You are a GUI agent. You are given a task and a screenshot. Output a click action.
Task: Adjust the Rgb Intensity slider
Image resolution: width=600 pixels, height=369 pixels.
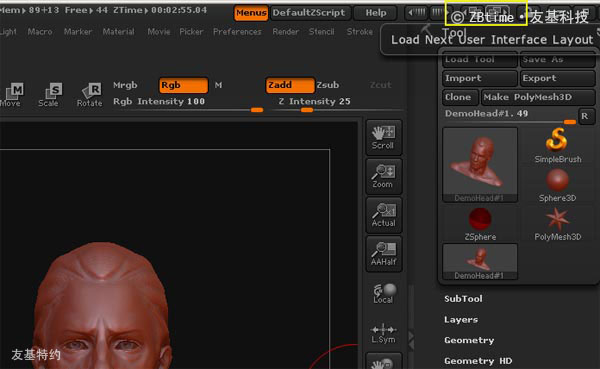(x=189, y=104)
